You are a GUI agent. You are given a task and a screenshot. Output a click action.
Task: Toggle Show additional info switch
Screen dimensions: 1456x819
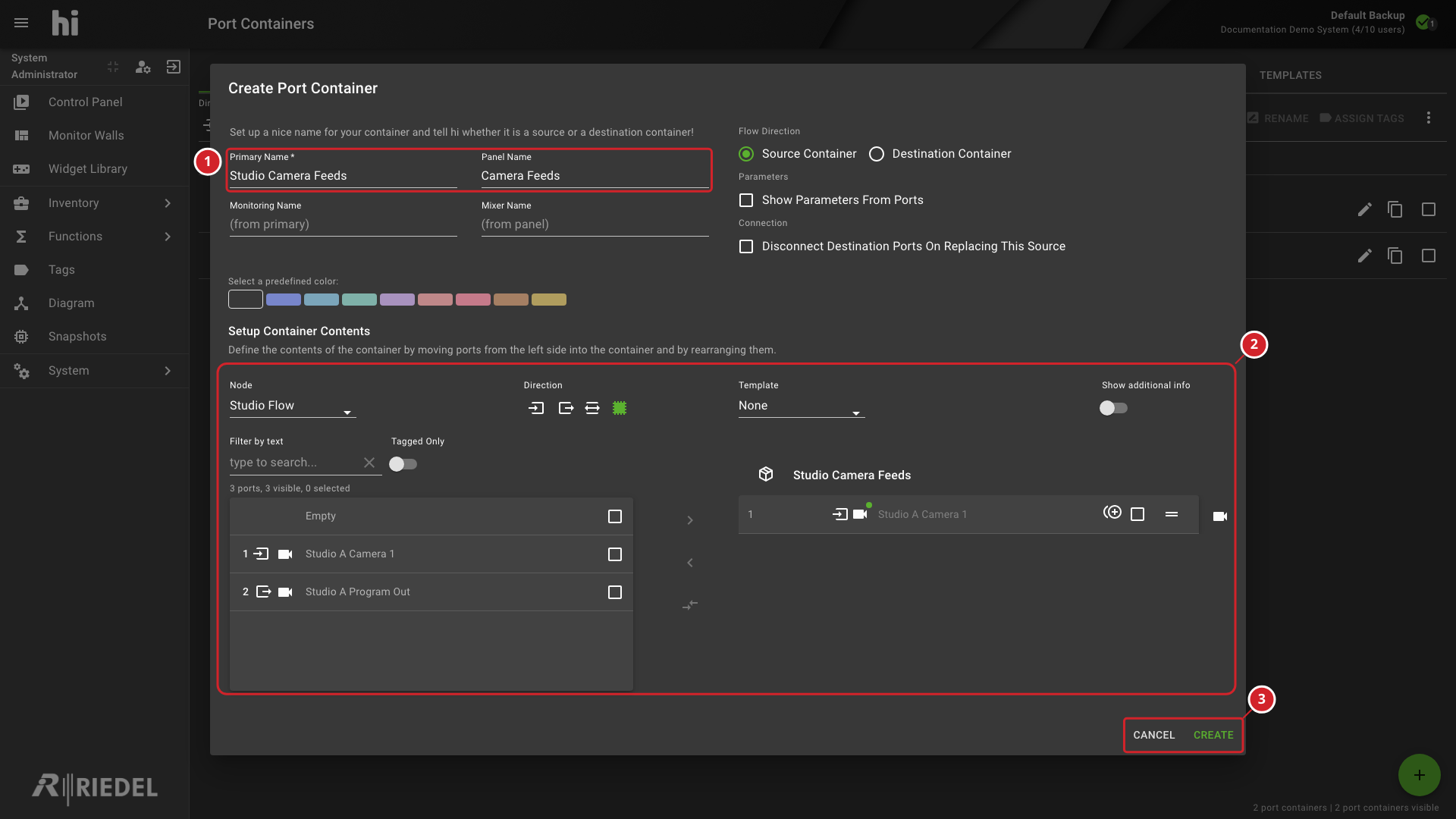[x=1113, y=408]
